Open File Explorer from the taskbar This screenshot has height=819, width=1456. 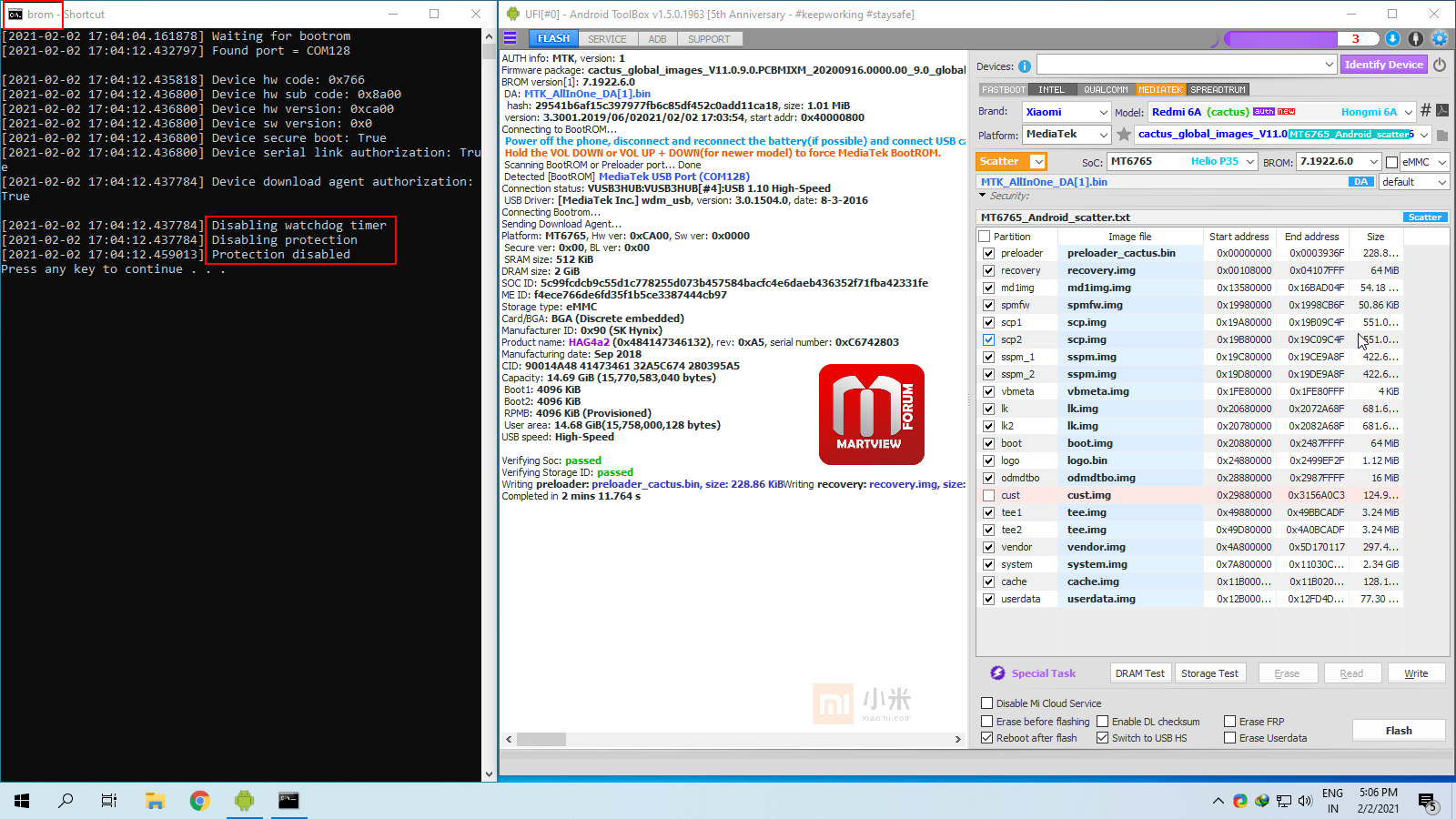click(156, 801)
